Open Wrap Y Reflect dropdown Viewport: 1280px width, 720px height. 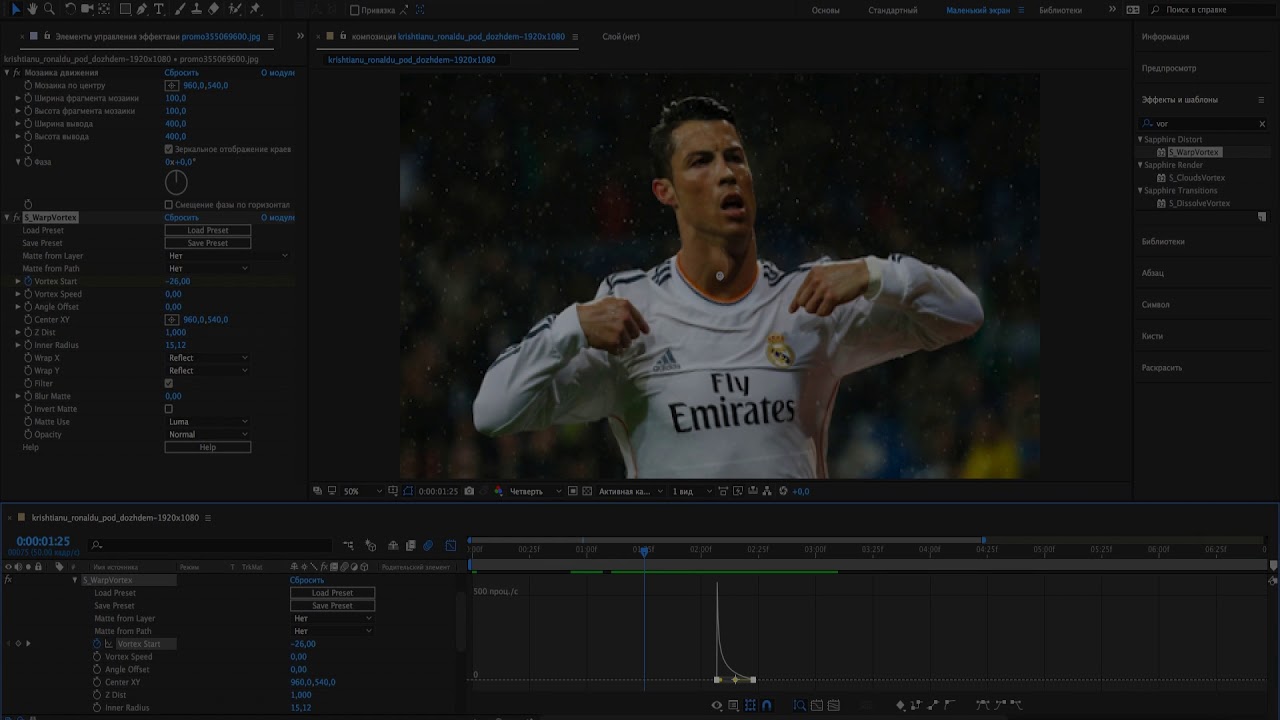[207, 371]
